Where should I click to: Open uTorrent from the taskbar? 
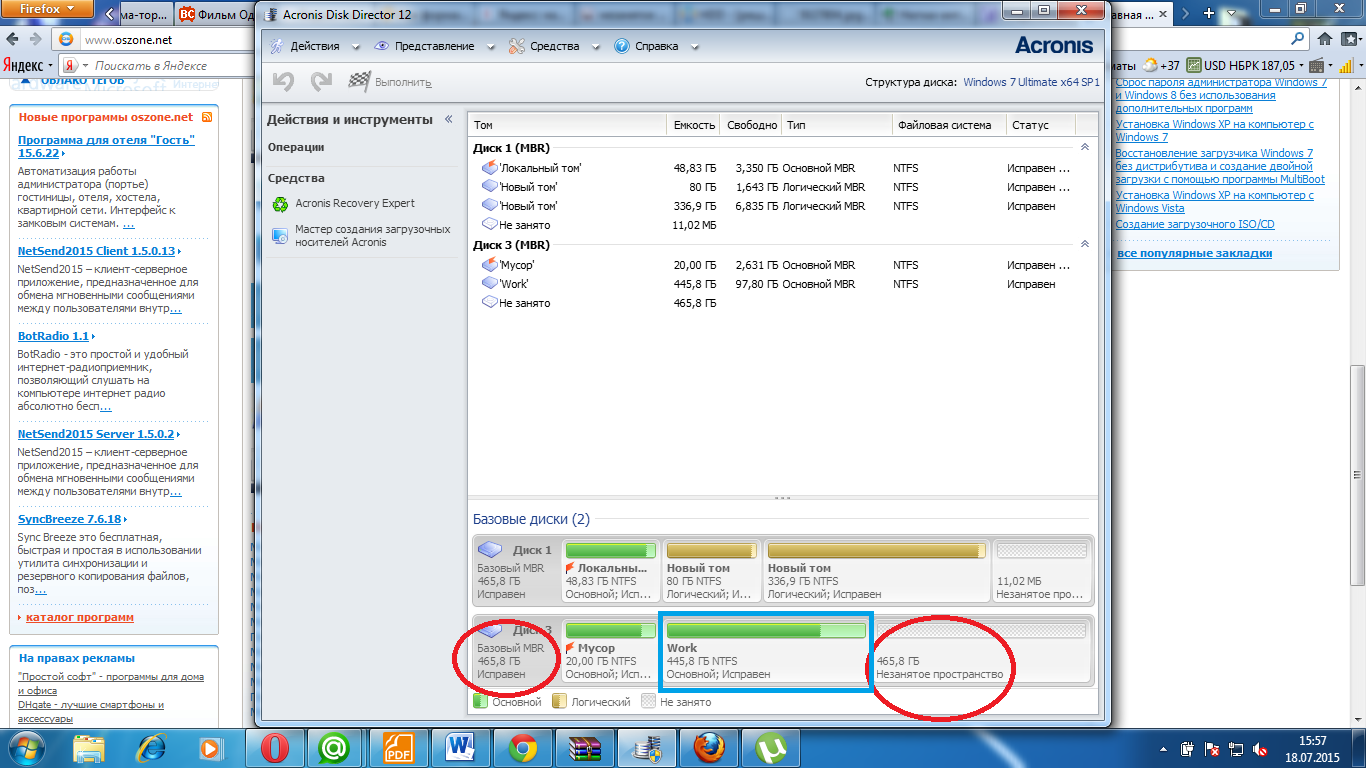[x=770, y=748]
